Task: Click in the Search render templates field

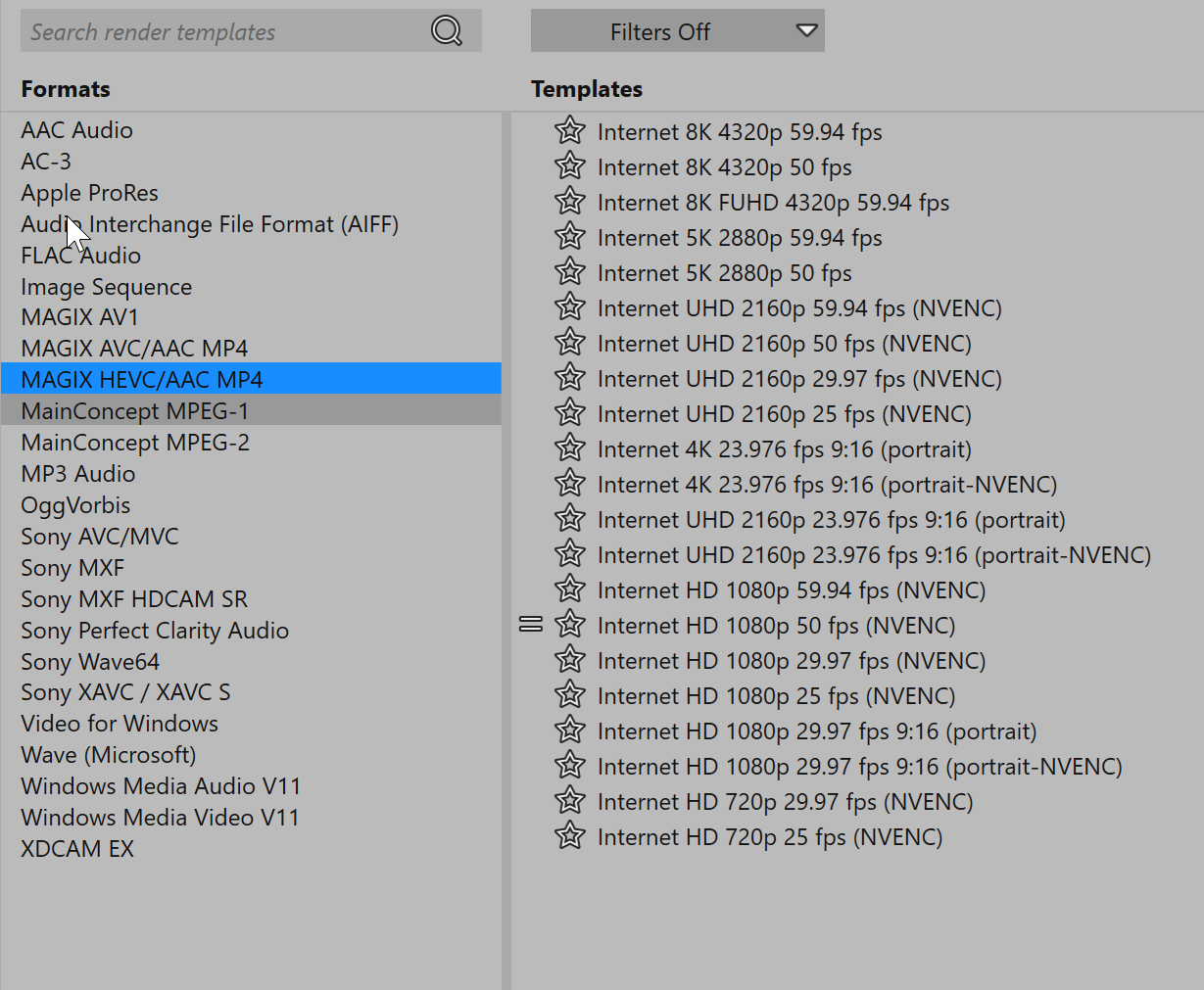Action: (x=220, y=31)
